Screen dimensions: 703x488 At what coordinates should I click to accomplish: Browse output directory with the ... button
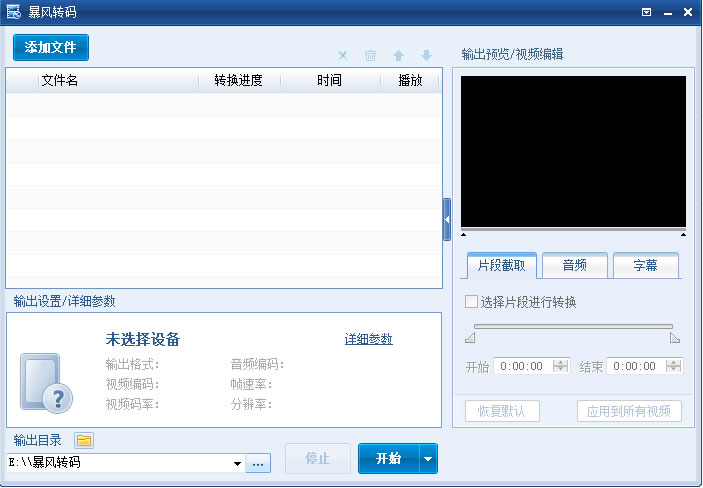coord(258,463)
